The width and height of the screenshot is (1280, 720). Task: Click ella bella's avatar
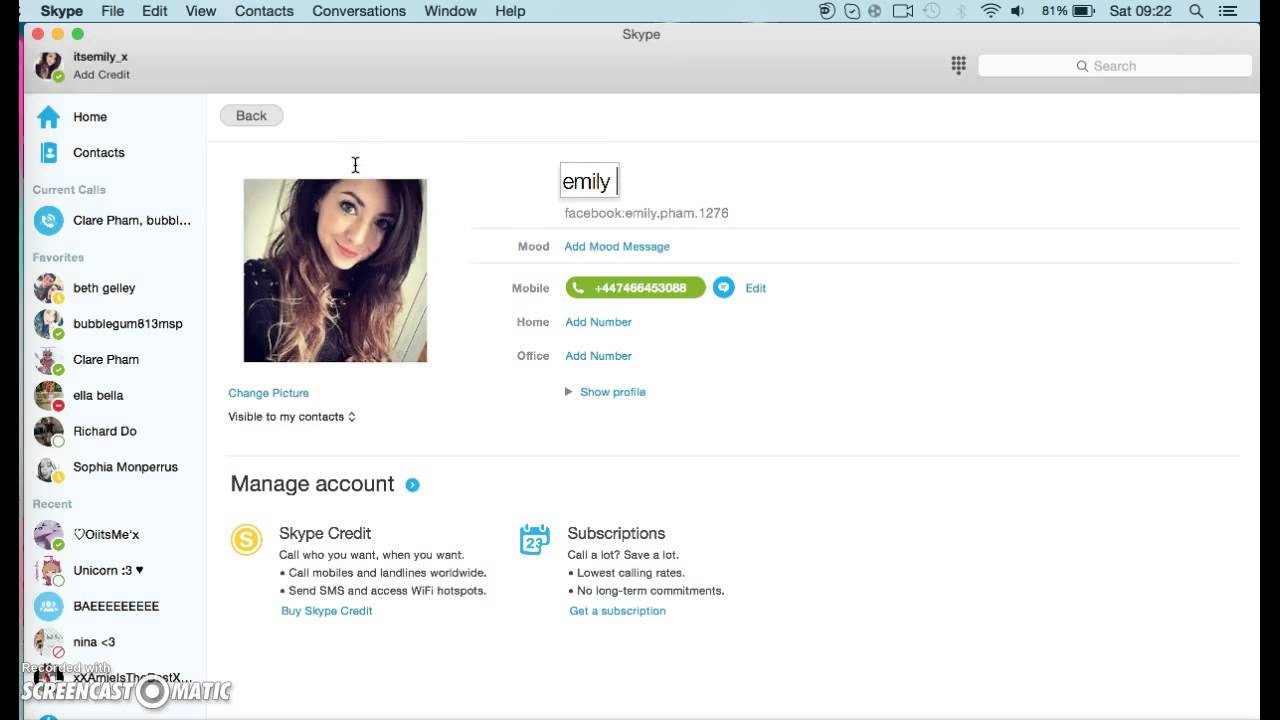[x=48, y=395]
